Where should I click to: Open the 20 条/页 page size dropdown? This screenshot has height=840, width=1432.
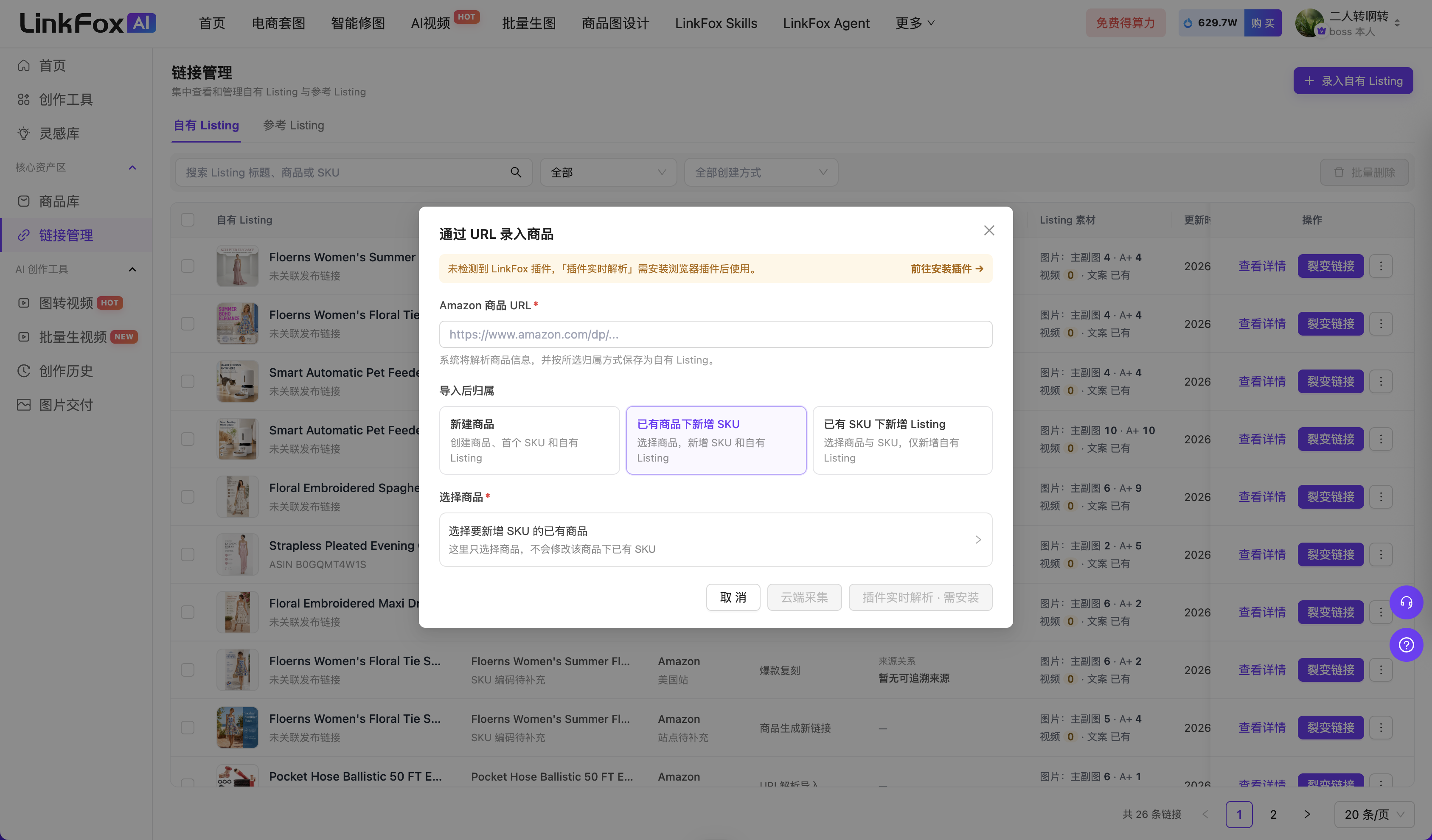pyautogui.click(x=1374, y=815)
